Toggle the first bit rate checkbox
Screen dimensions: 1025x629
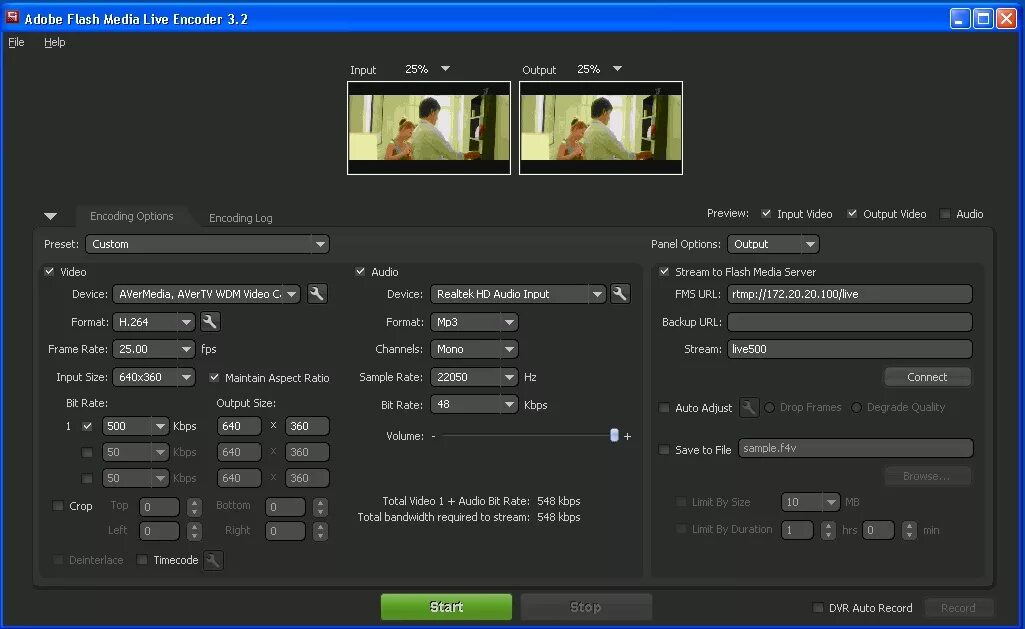pos(87,426)
